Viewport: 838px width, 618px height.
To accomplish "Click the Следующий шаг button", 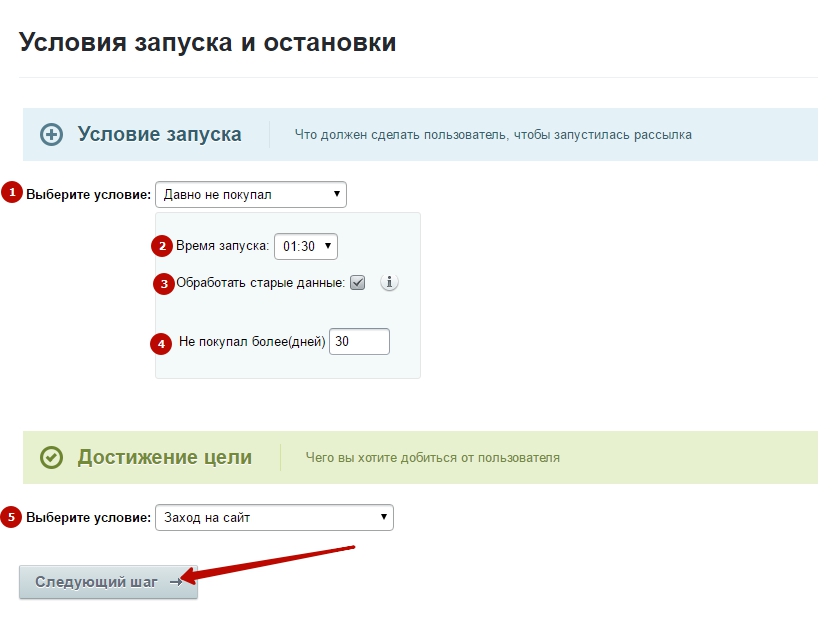I will (108, 582).
